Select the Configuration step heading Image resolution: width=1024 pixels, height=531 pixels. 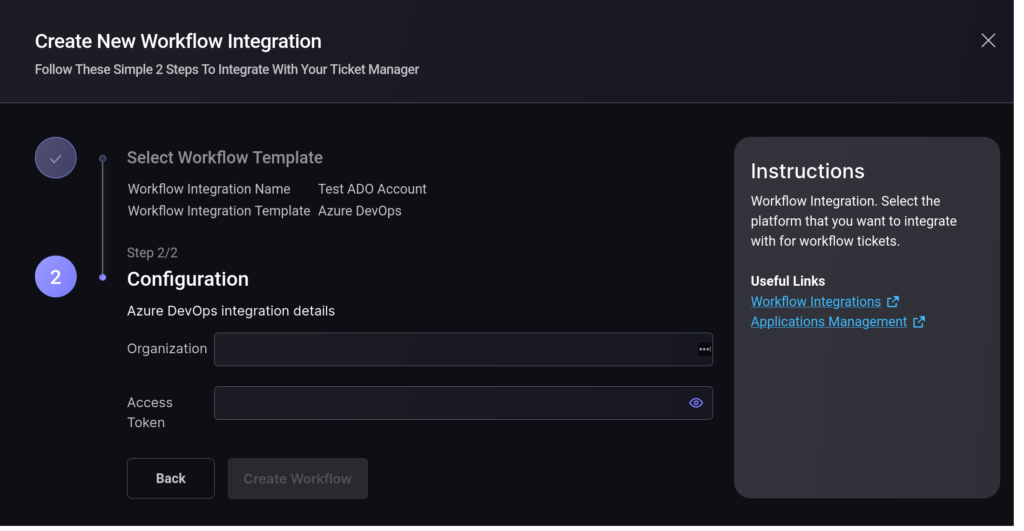point(187,279)
